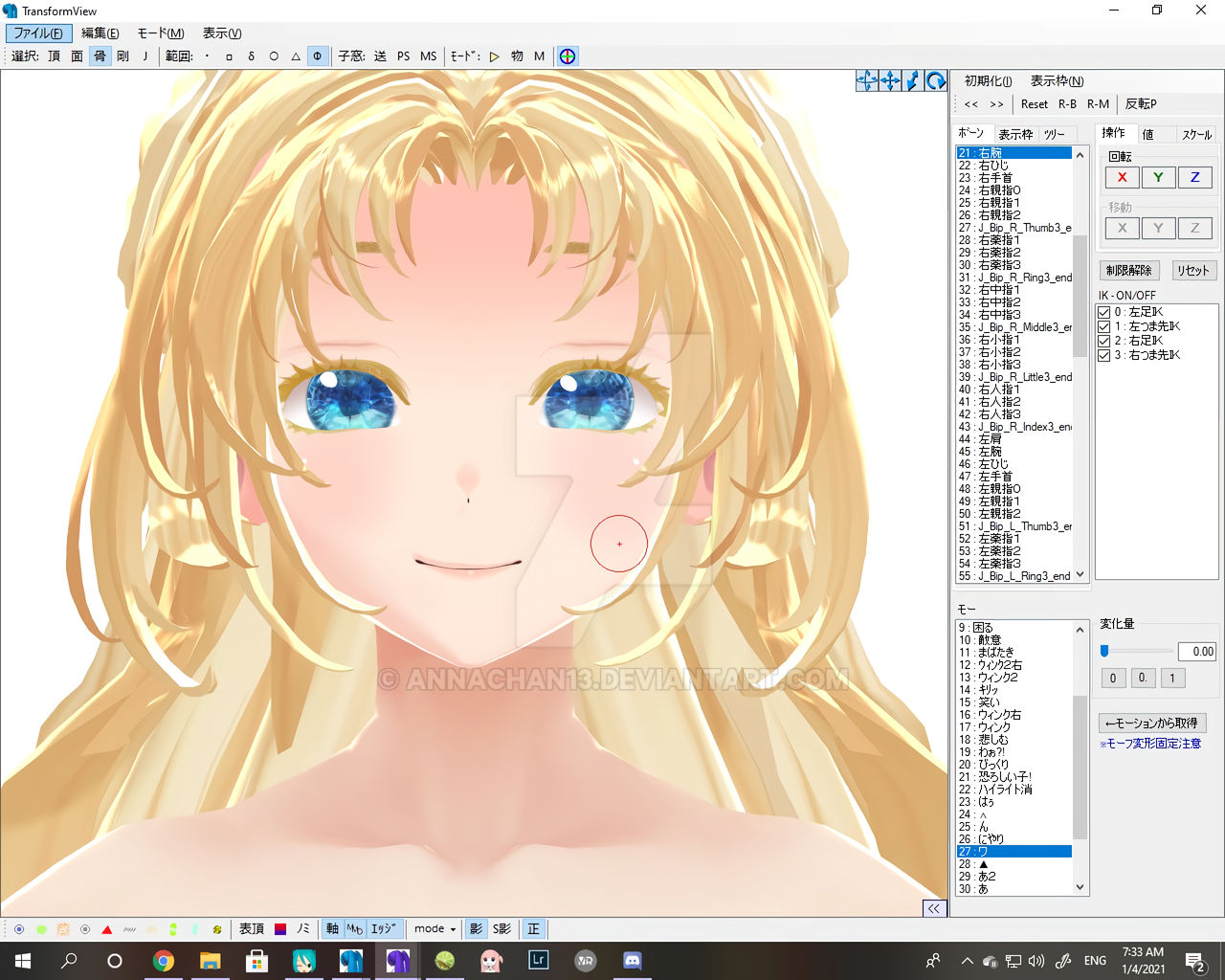Click the collapse panel chevron below the viewport

coord(934,908)
